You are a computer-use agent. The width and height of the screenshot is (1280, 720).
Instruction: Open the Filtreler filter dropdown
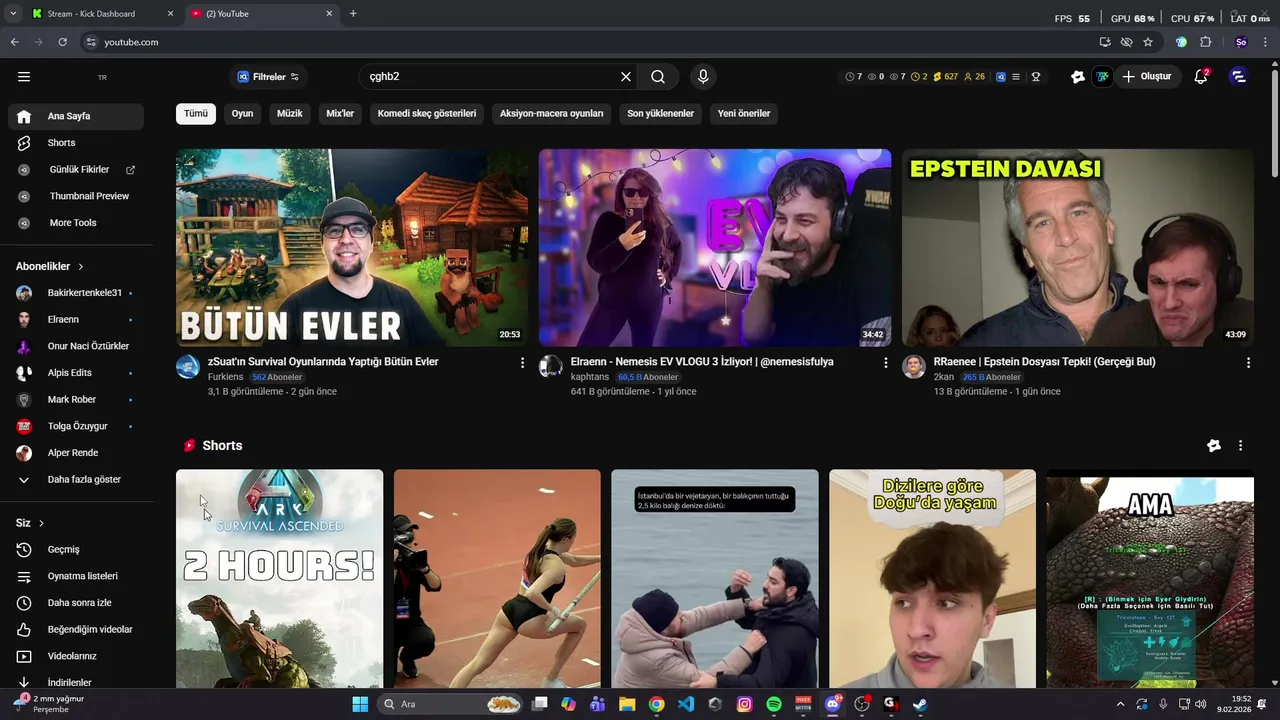coord(268,77)
